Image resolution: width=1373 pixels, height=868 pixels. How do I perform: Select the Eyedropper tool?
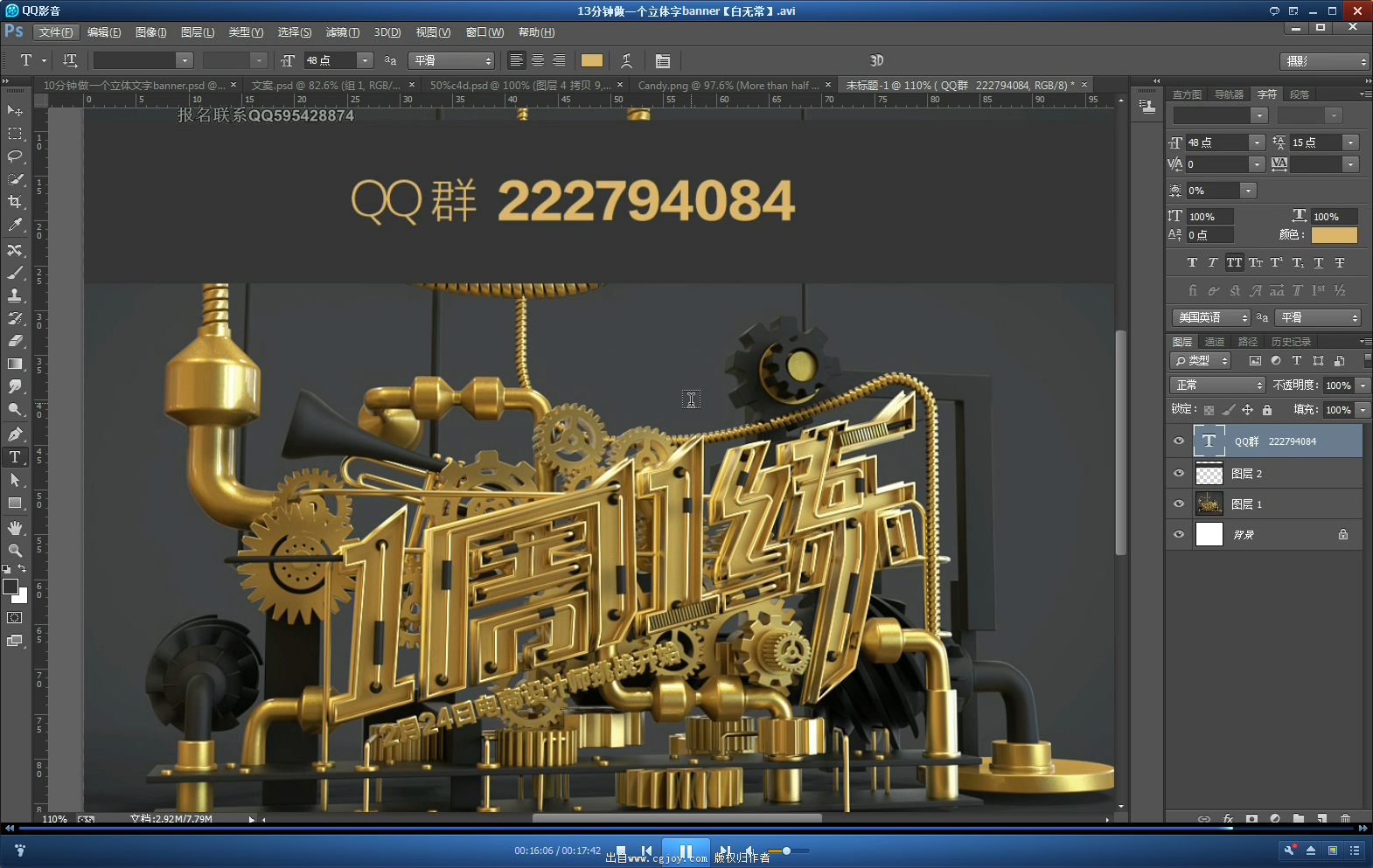15,225
